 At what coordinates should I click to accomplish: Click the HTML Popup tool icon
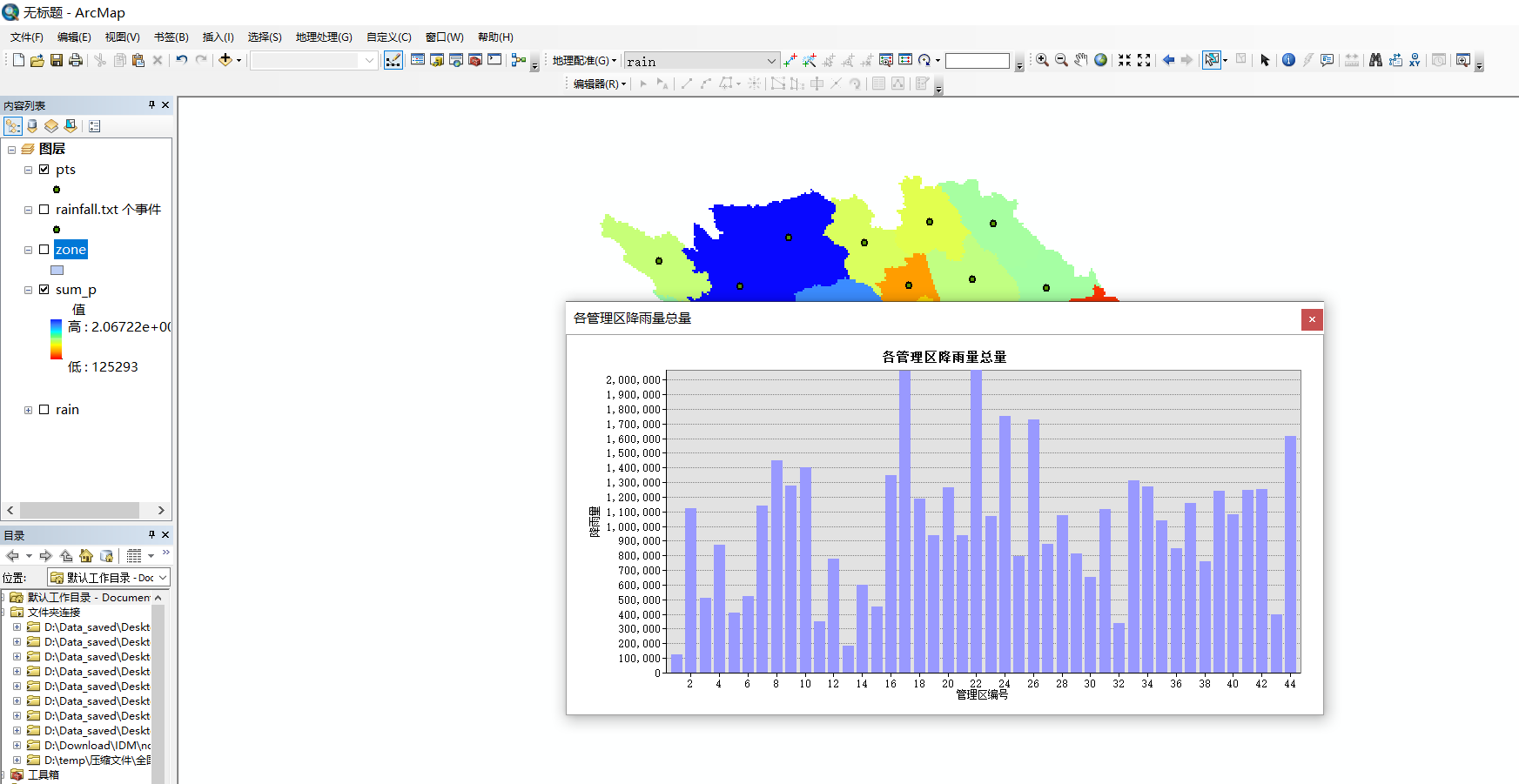click(x=1327, y=60)
